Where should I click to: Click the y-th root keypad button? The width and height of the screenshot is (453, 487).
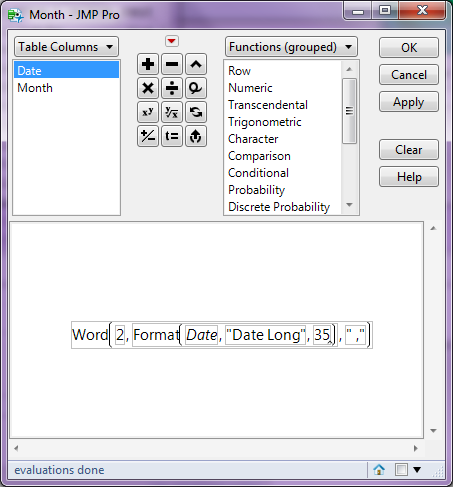point(172,112)
